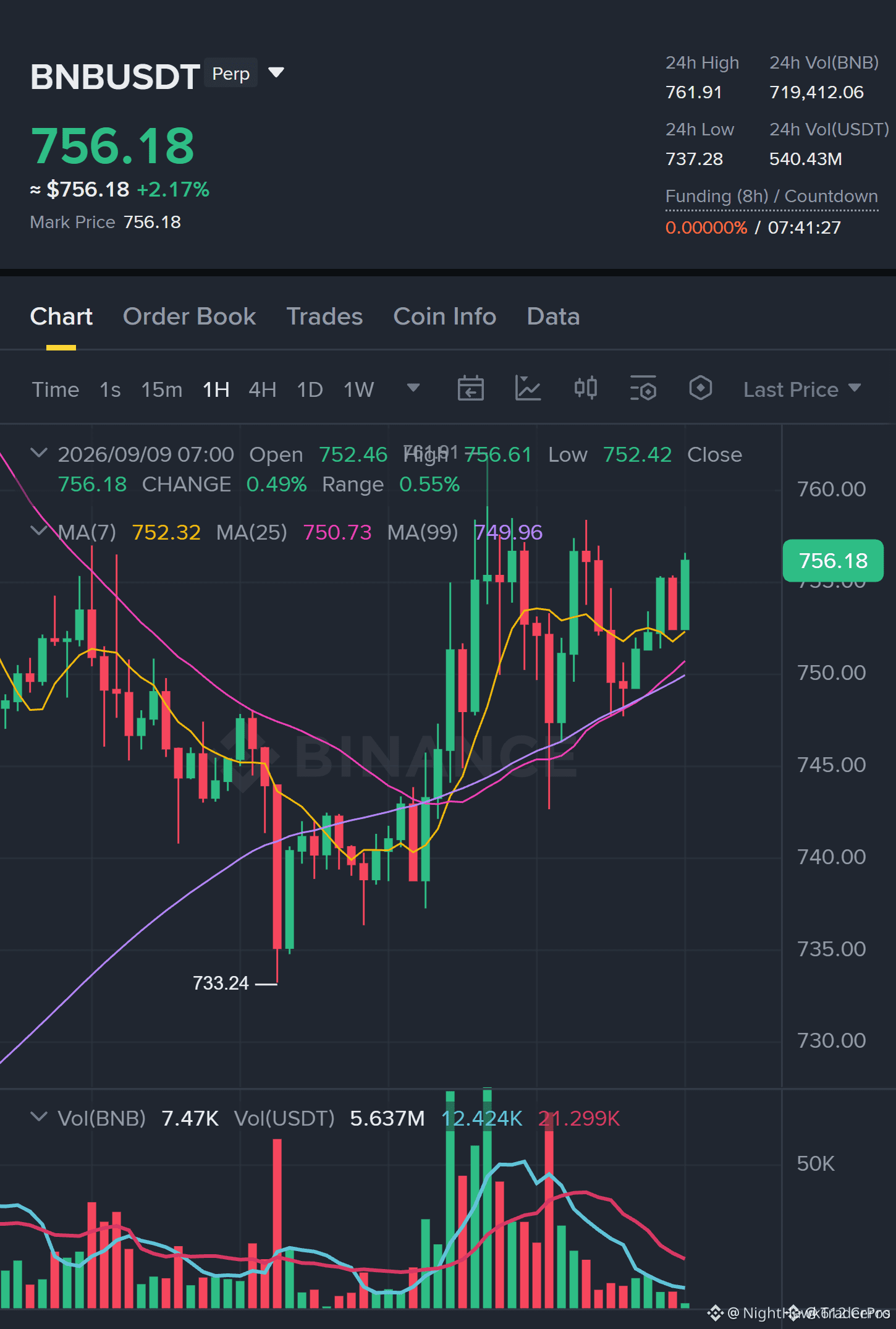Click the Funding (8h) / Countdown label
896x1329 pixels.
click(771, 196)
